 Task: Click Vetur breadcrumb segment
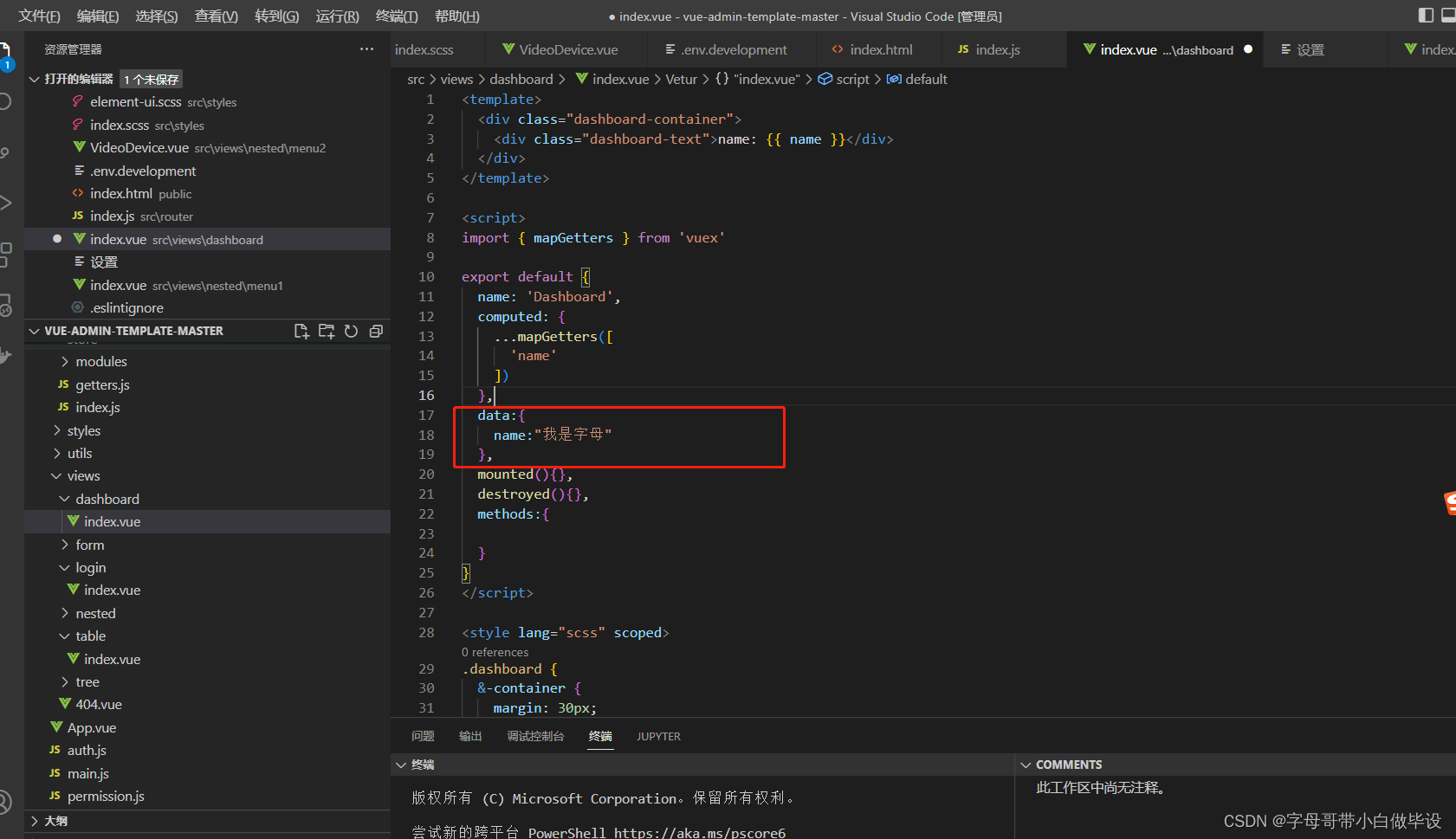pos(681,79)
